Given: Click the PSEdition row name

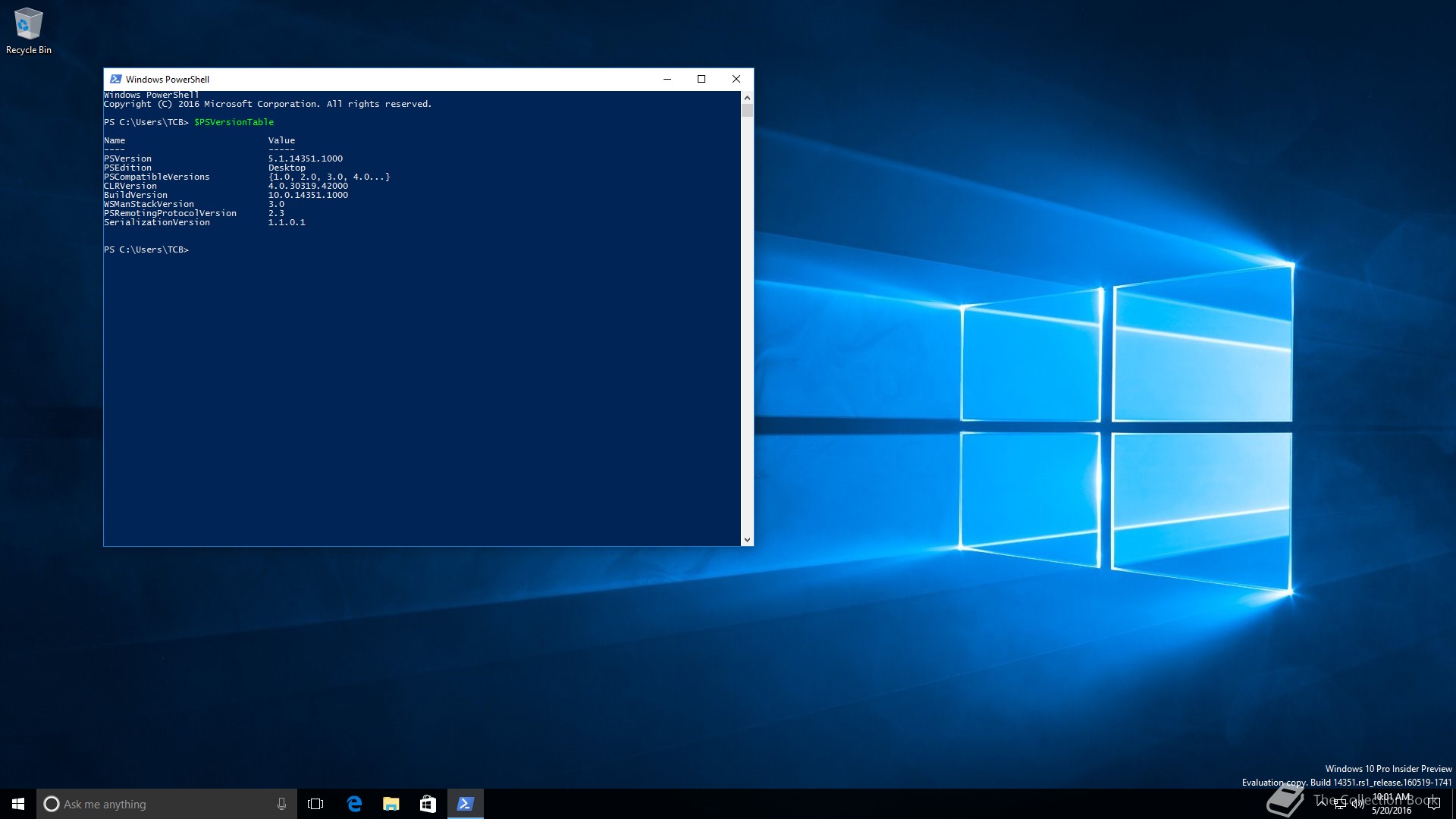Looking at the screenshot, I should pyautogui.click(x=127, y=168).
